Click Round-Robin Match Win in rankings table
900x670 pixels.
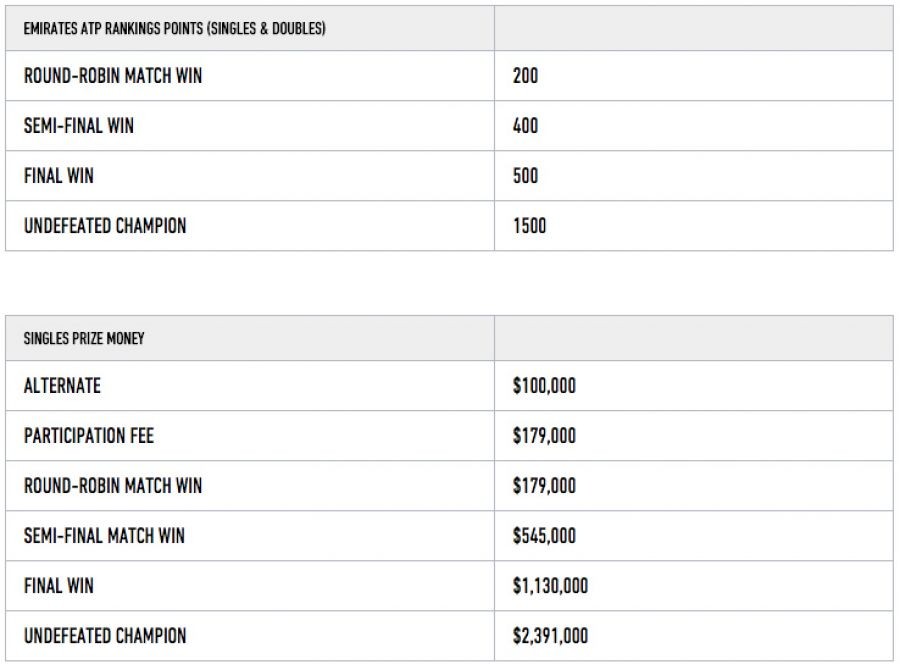click(x=112, y=76)
